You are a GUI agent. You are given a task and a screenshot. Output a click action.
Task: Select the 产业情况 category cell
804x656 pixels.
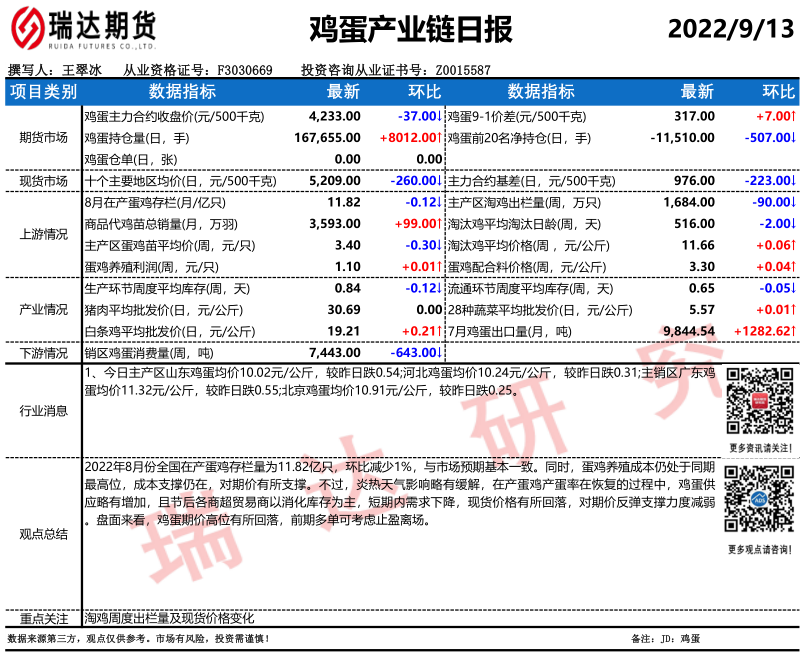click(x=41, y=310)
